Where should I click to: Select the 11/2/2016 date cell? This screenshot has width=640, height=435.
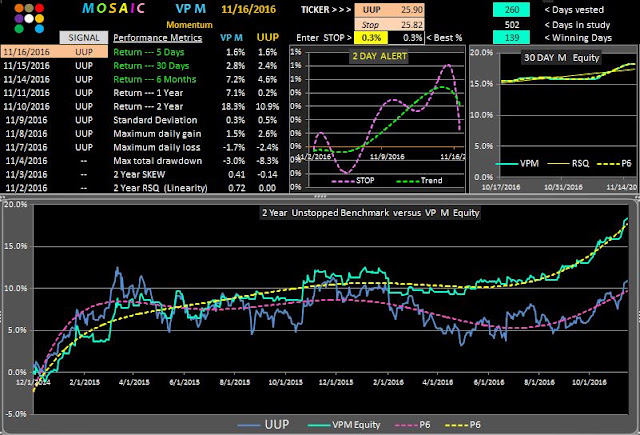click(x=27, y=188)
